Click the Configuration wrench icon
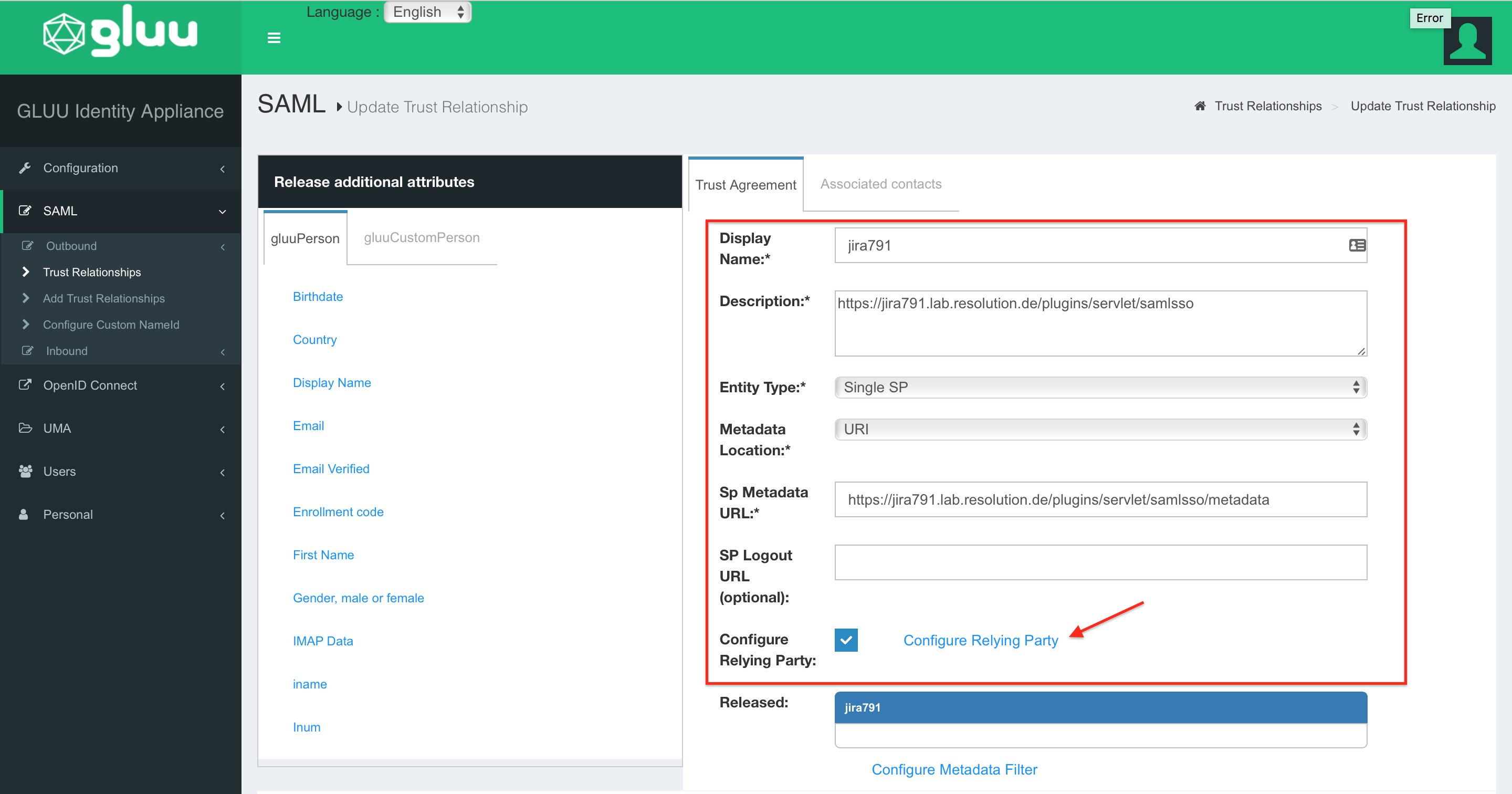The height and width of the screenshot is (794, 1512). pos(25,168)
